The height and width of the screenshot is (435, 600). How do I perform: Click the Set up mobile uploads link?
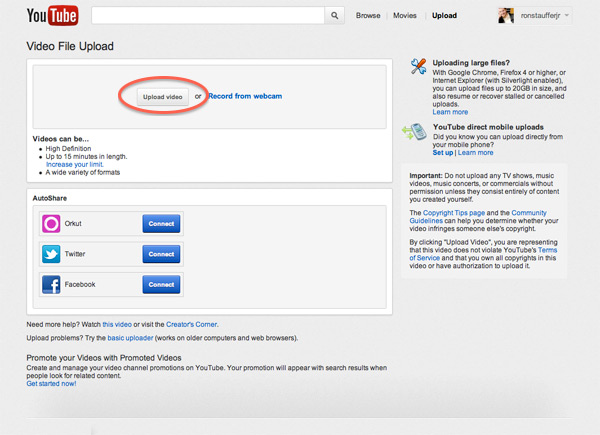443,153
